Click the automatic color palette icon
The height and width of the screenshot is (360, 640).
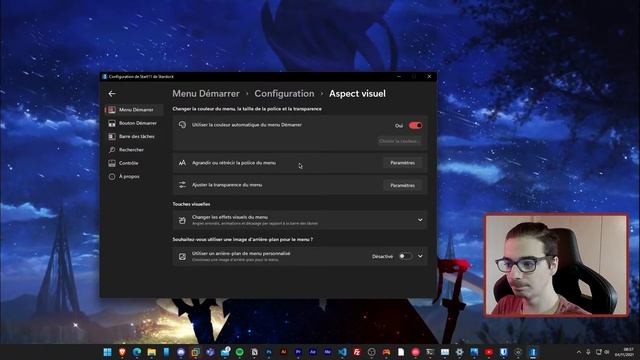click(x=182, y=125)
